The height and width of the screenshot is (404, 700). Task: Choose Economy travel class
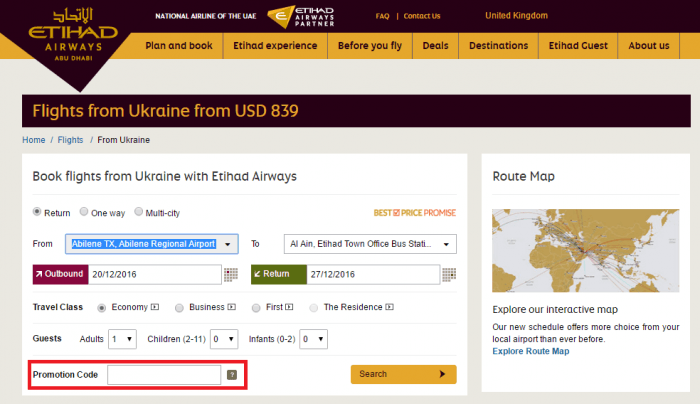pyautogui.click(x=102, y=308)
